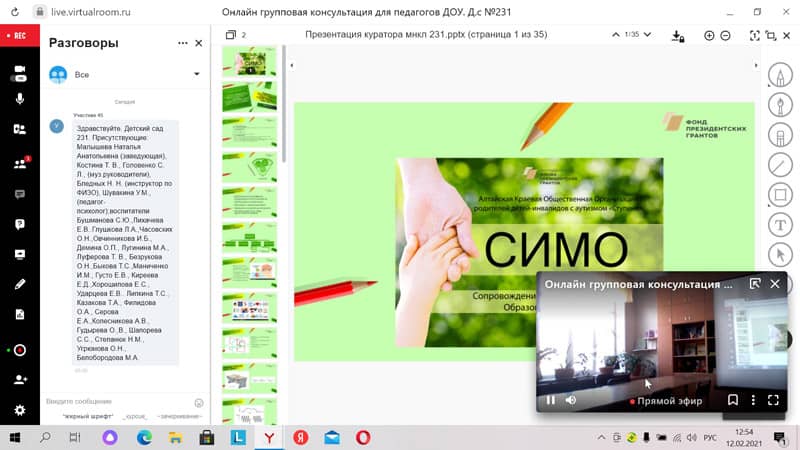The height and width of the screenshot is (450, 800).
Task: Open the settings gear in sidebar
Action: [19, 410]
